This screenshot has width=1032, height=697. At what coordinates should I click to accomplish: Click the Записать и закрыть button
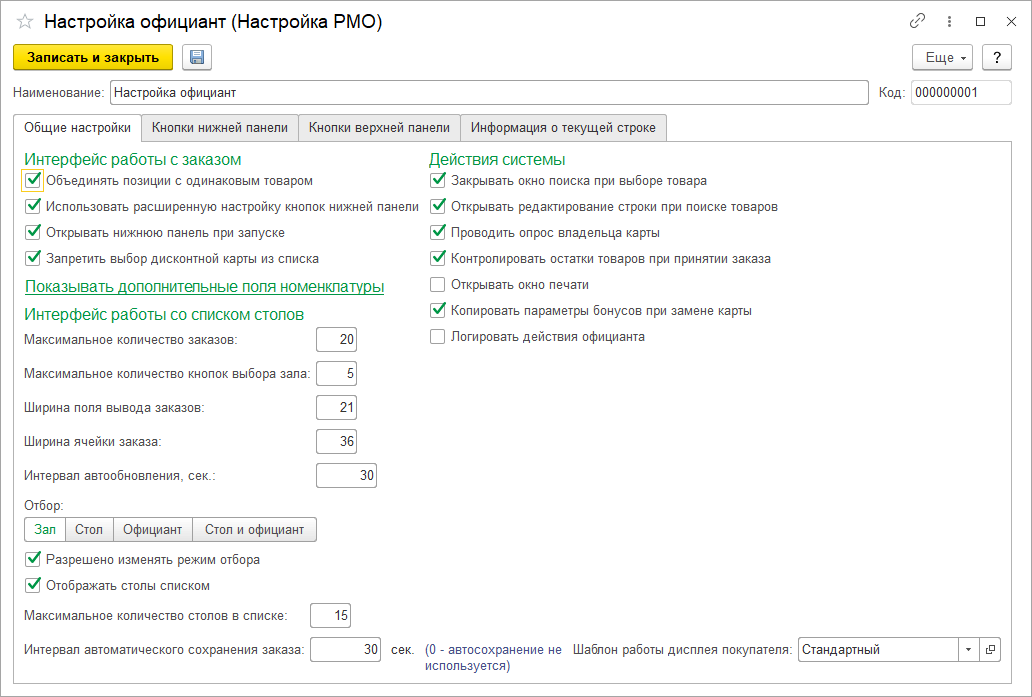pyautogui.click(x=93, y=58)
